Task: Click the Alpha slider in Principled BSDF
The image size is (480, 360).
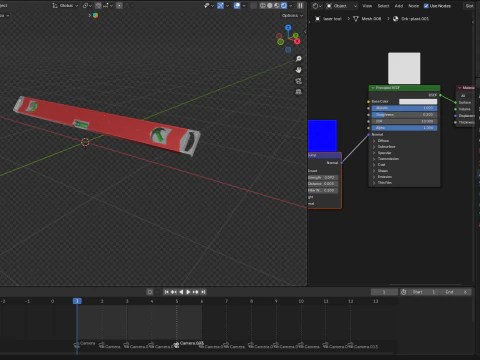Action: click(x=404, y=128)
